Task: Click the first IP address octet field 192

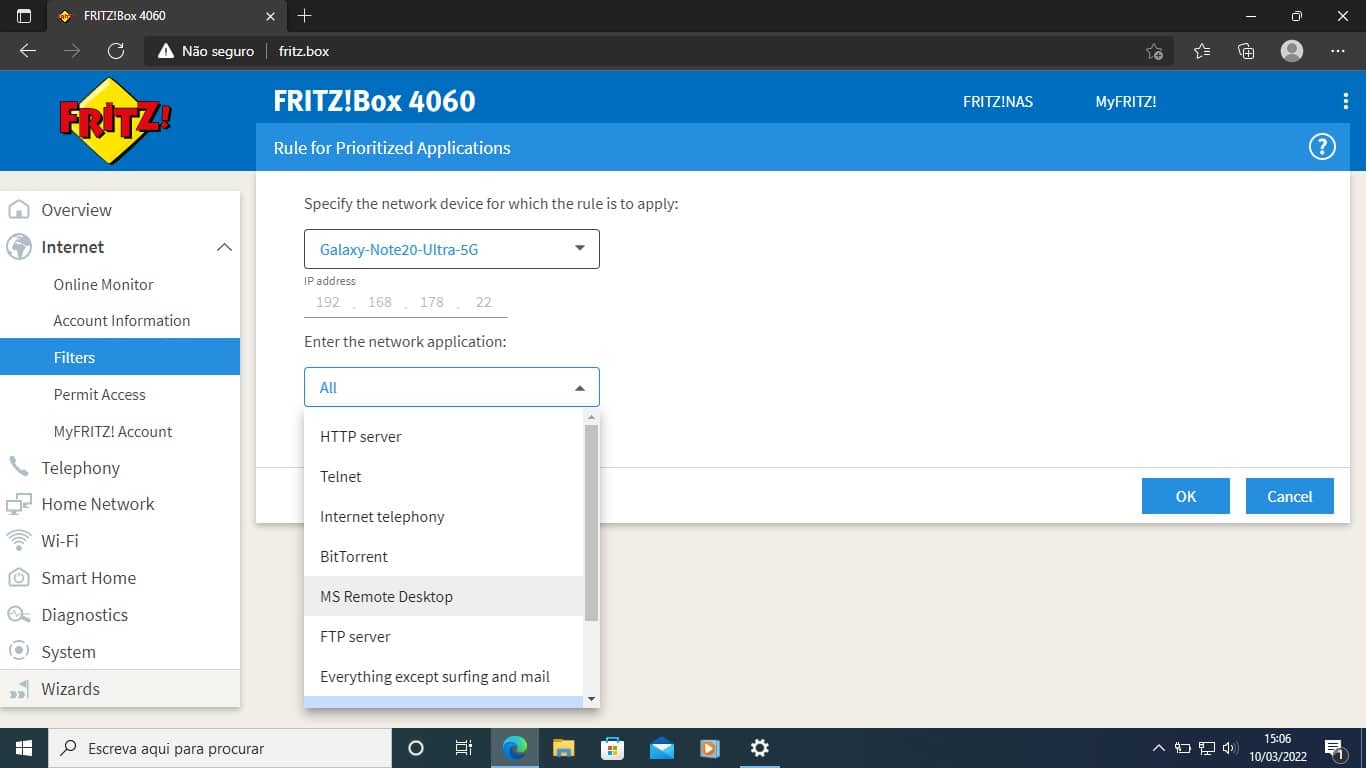Action: [x=328, y=302]
